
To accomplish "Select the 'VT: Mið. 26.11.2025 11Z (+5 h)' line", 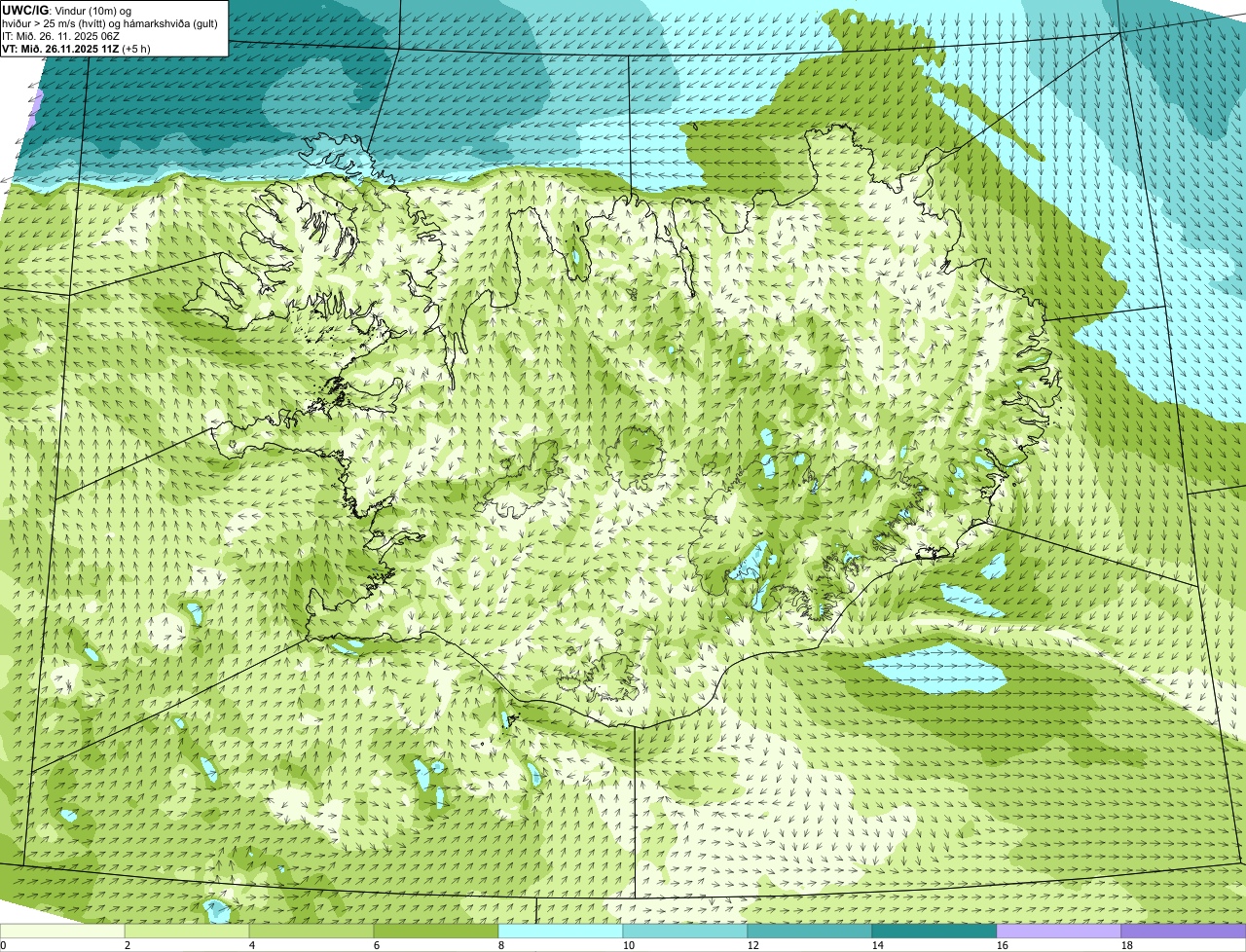I will 77,48.
